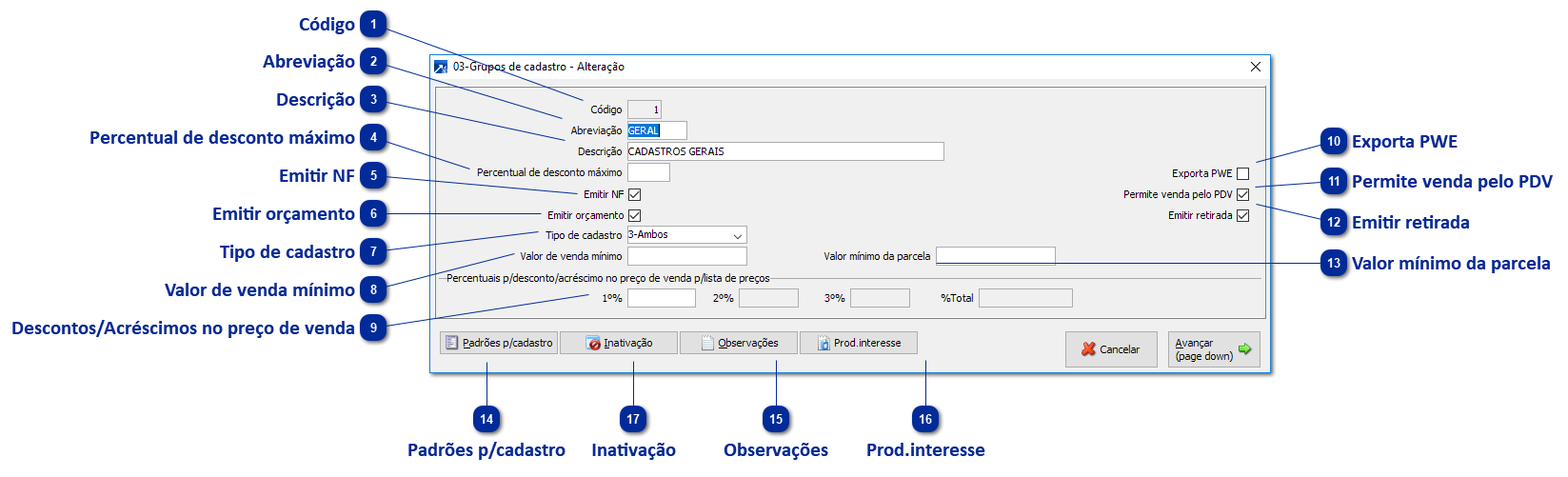The image size is (1568, 477).
Task: Enable the Exporta PWE checkbox
Action: 1242,173
